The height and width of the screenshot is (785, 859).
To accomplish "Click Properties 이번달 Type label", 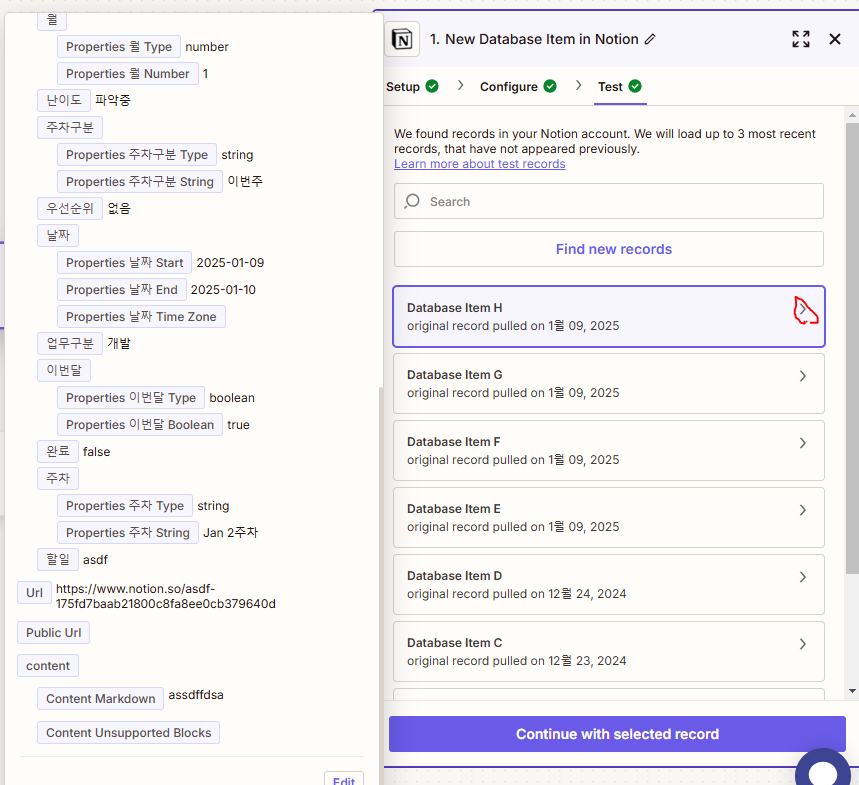I will pos(131,398).
